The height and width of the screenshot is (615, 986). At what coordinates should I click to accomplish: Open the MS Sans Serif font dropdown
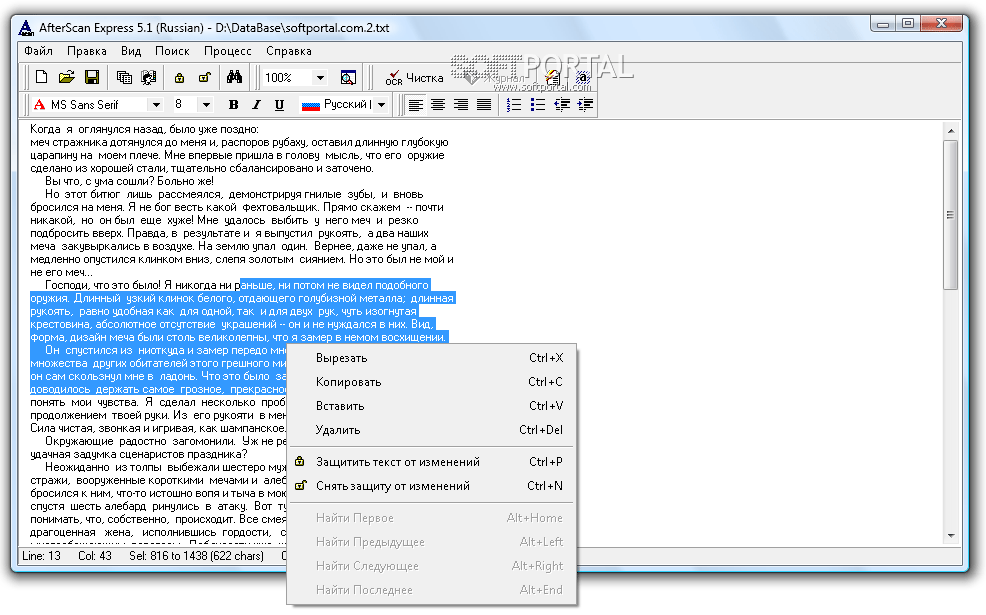[x=155, y=104]
